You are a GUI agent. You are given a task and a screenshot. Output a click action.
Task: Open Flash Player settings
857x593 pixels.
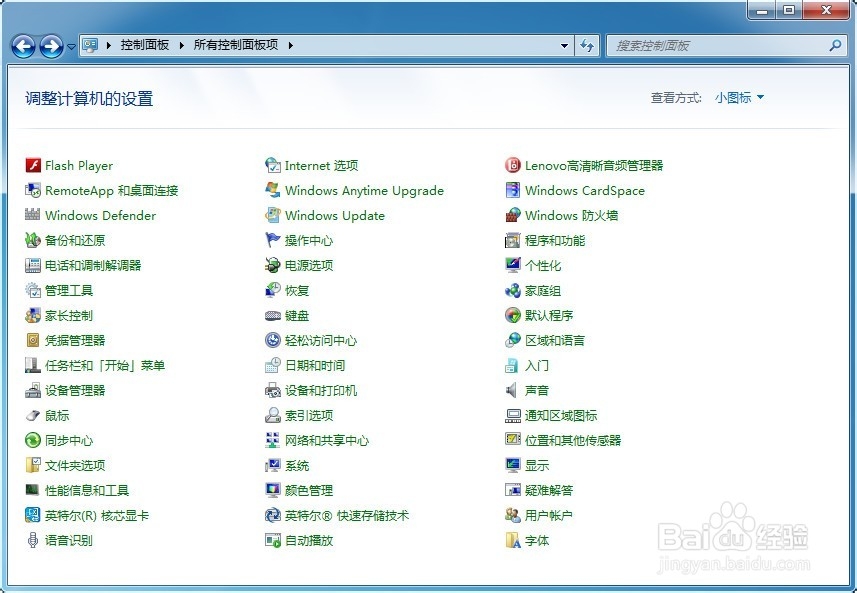pyautogui.click(x=78, y=165)
